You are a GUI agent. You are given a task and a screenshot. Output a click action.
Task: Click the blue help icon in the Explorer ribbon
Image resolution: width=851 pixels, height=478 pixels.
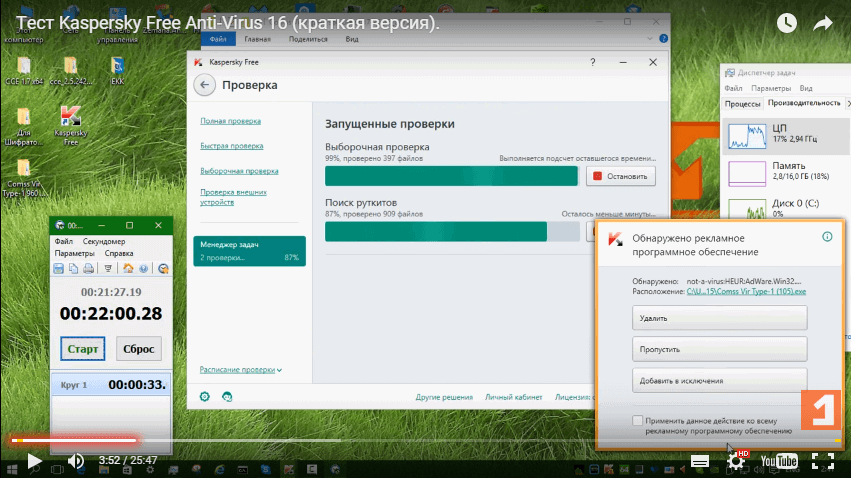coord(663,39)
